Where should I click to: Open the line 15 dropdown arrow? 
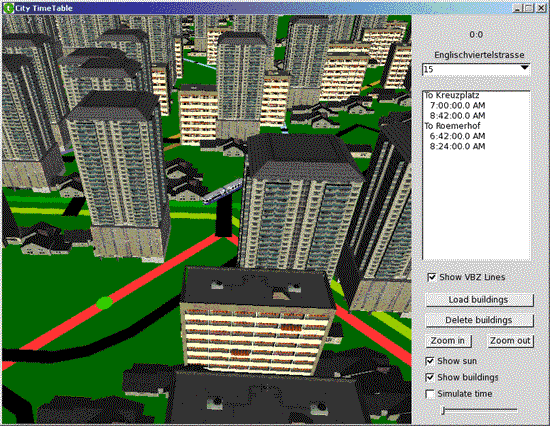524,67
